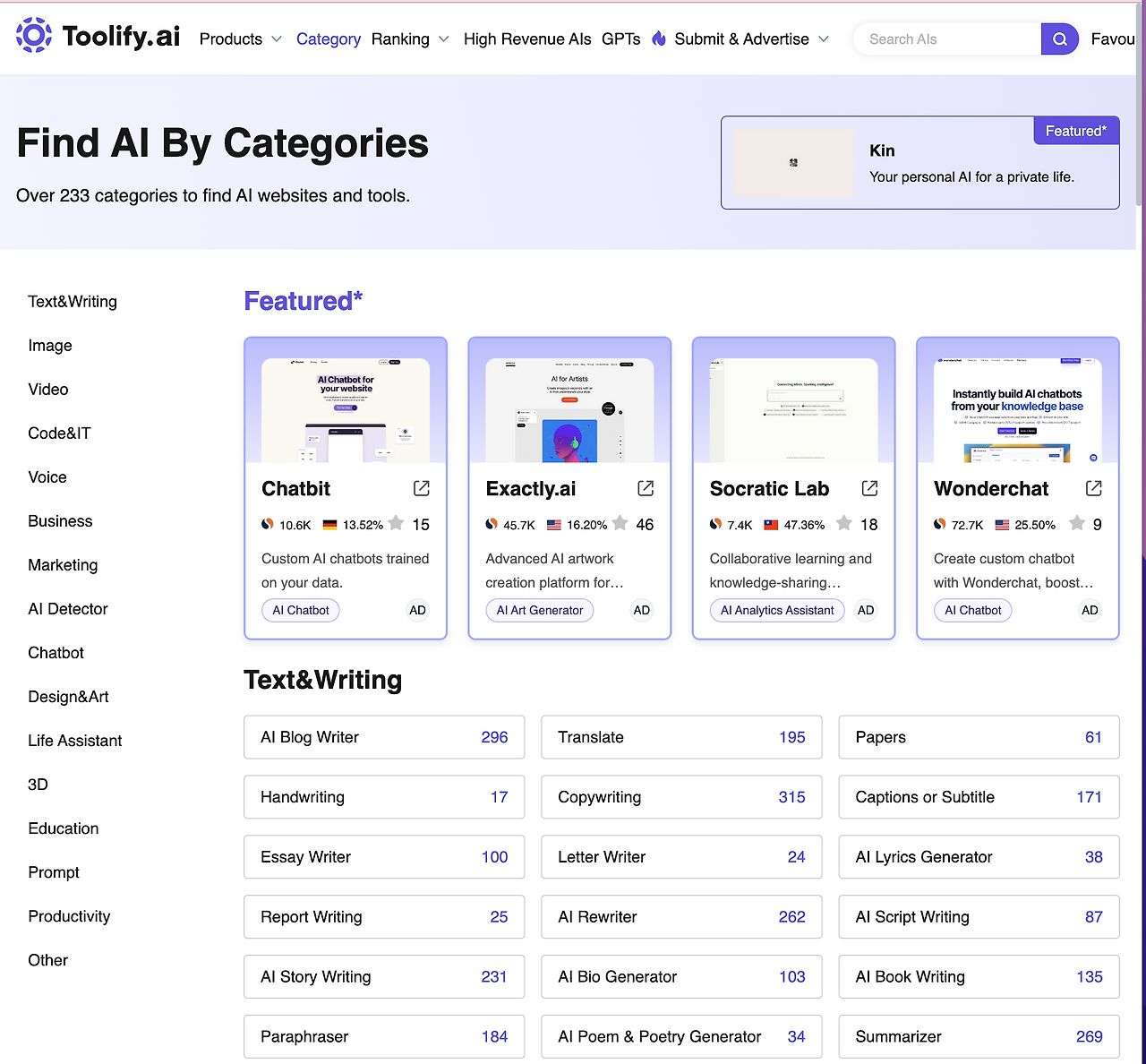The image size is (1146, 1064).
Task: Click the traffic icon on Wonderchat card
Action: click(x=940, y=524)
